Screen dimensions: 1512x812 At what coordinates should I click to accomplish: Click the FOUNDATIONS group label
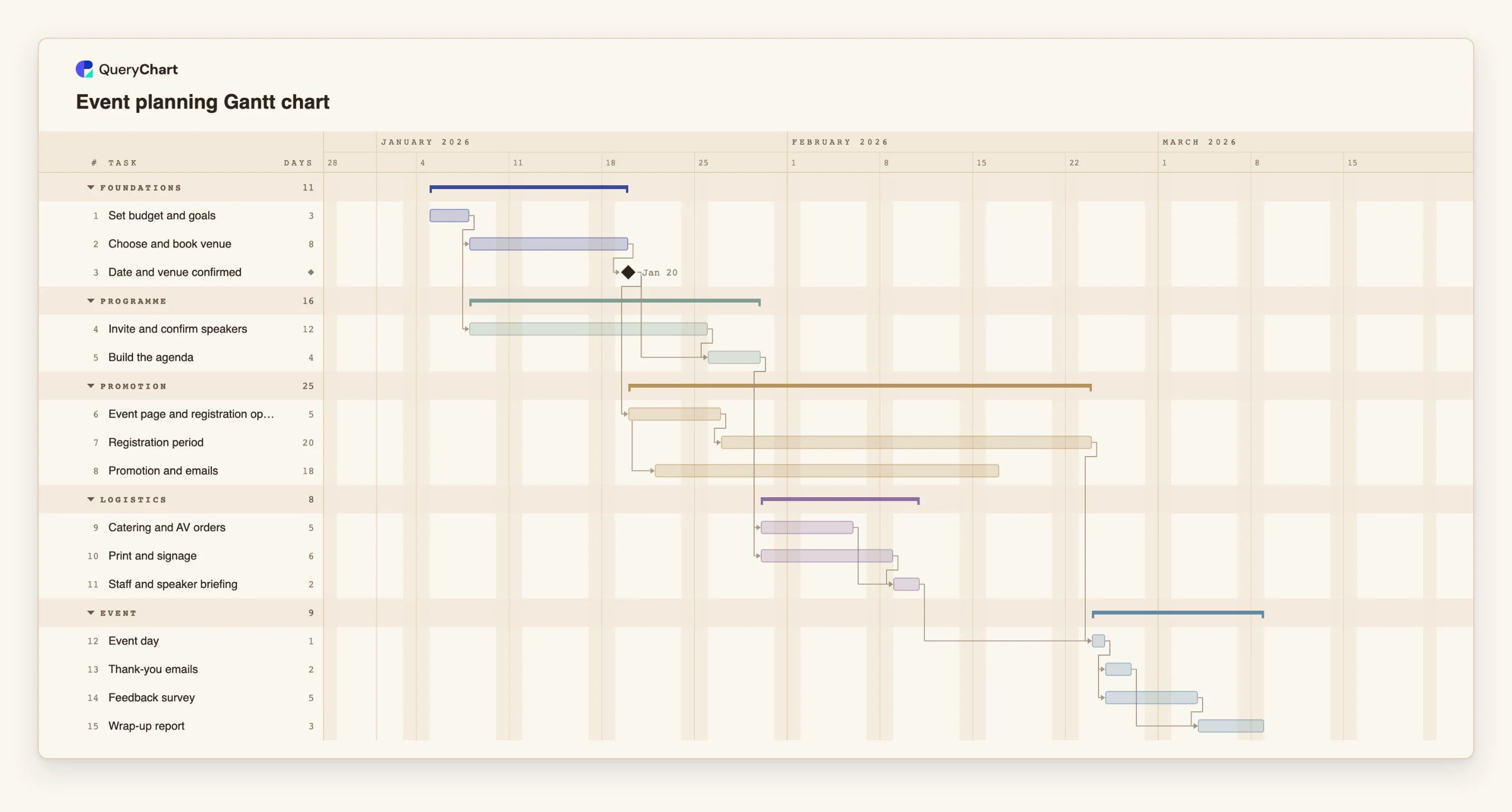coord(141,188)
